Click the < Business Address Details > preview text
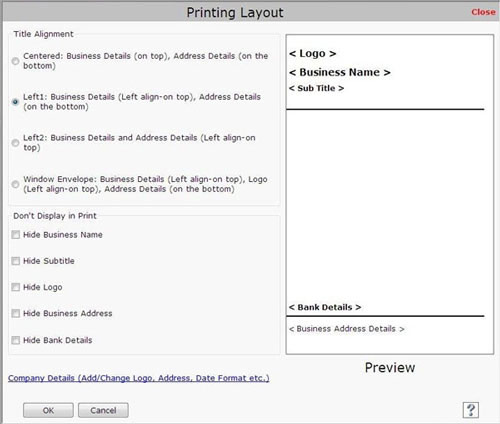 click(347, 329)
